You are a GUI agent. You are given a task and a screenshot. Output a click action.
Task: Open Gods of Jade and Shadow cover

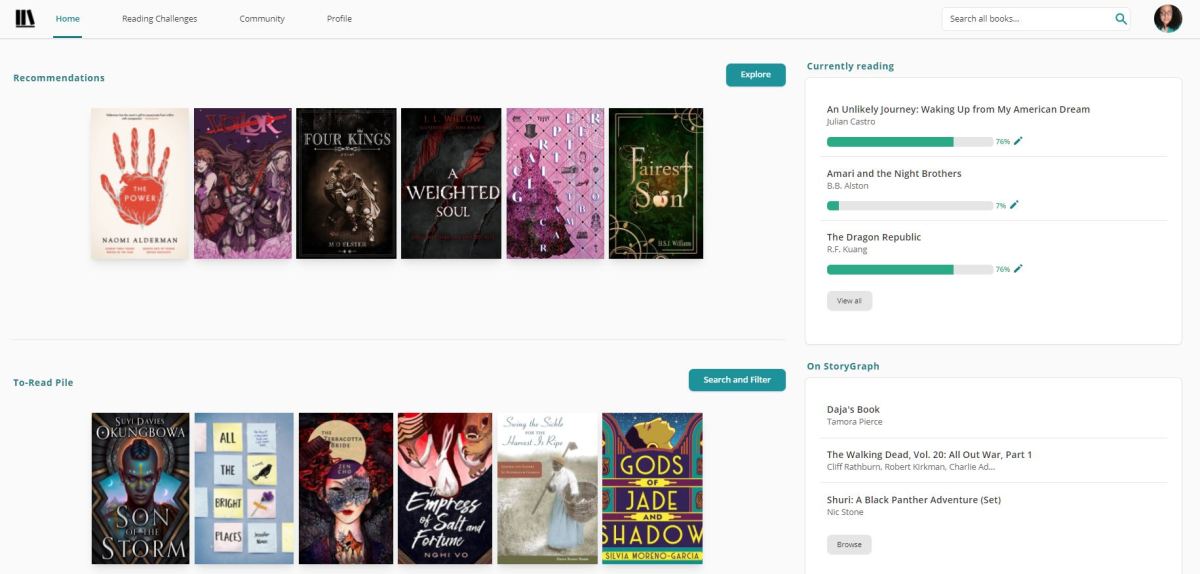click(x=652, y=488)
